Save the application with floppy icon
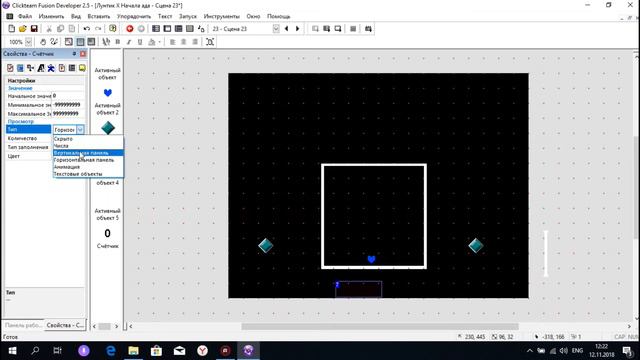This screenshot has width=640, height=360. tap(34, 29)
